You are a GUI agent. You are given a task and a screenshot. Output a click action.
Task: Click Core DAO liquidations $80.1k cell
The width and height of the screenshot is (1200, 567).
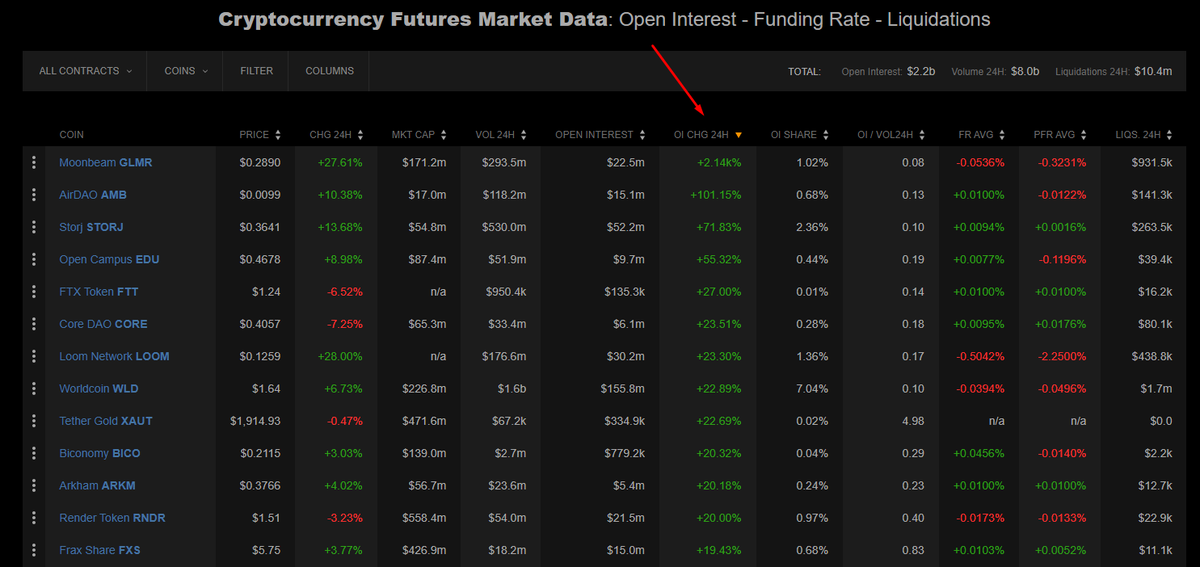tap(1155, 324)
